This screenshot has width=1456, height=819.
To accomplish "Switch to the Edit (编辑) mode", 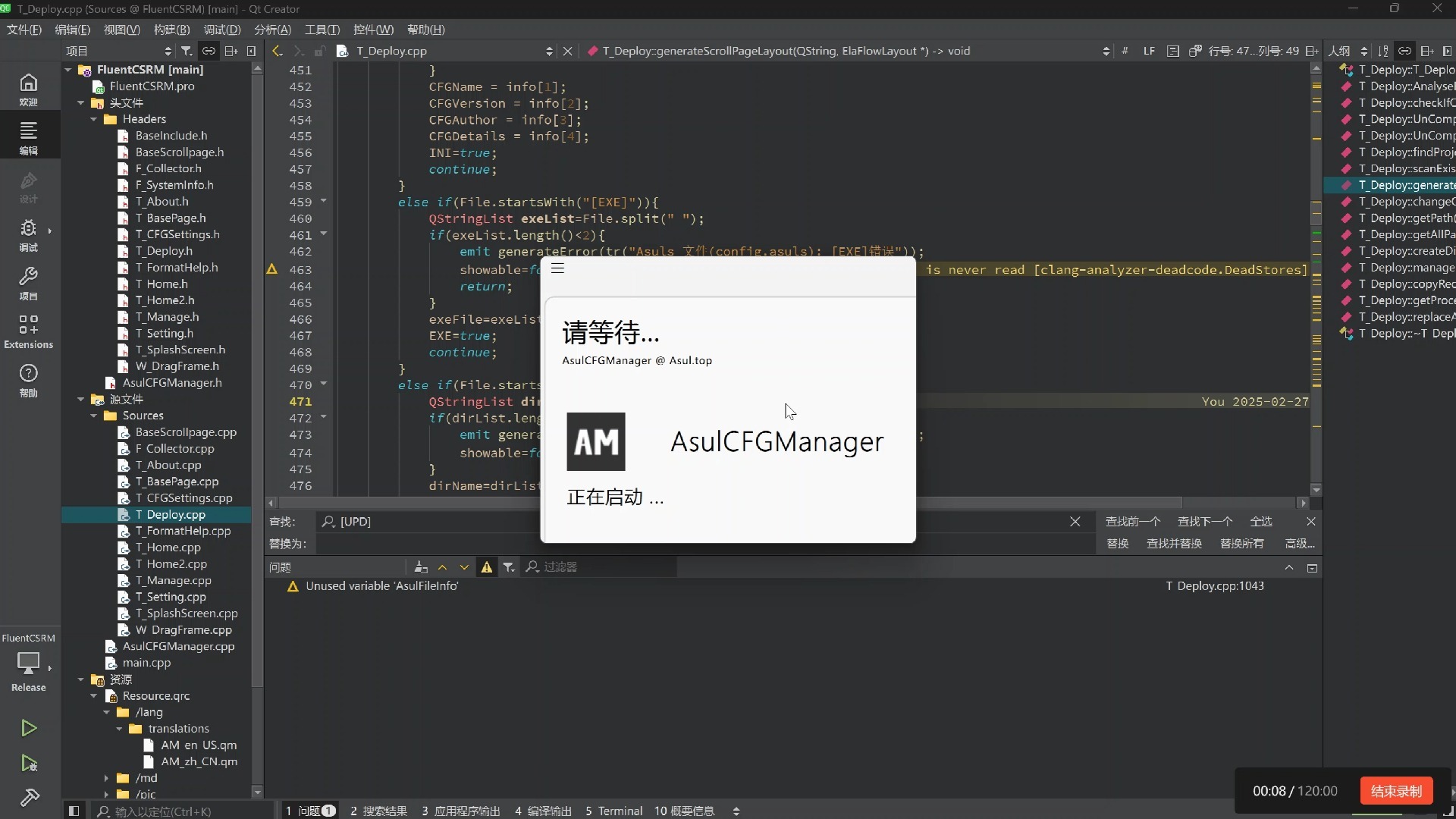I will point(29,137).
